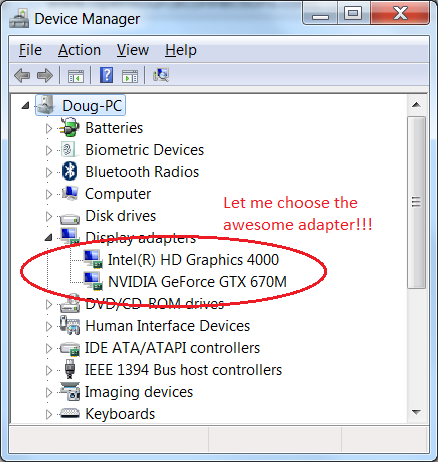Screen dimensions: 438x462
Task: Open the File menu
Action: [30, 50]
